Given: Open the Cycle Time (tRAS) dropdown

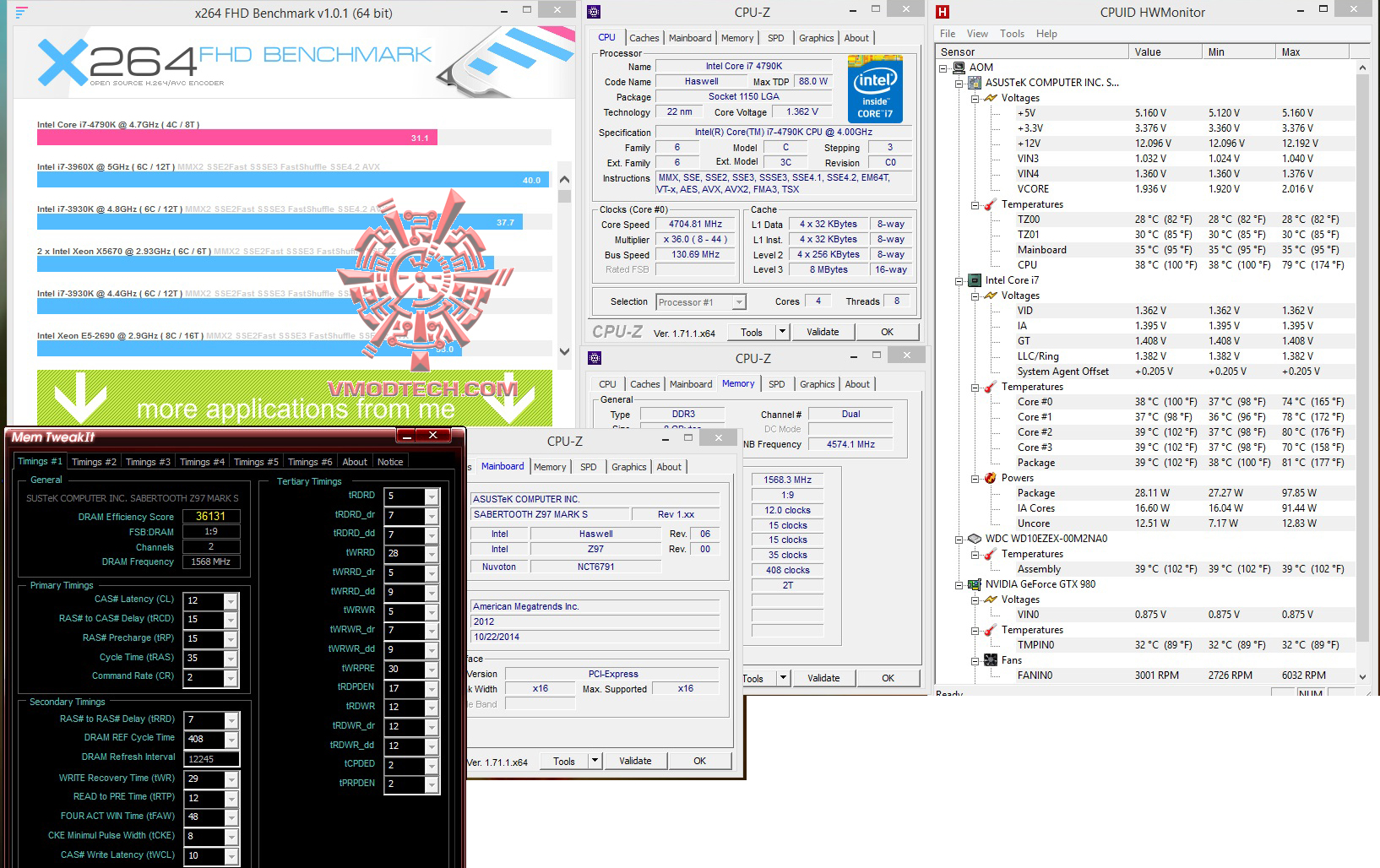Looking at the screenshot, I should [x=231, y=659].
